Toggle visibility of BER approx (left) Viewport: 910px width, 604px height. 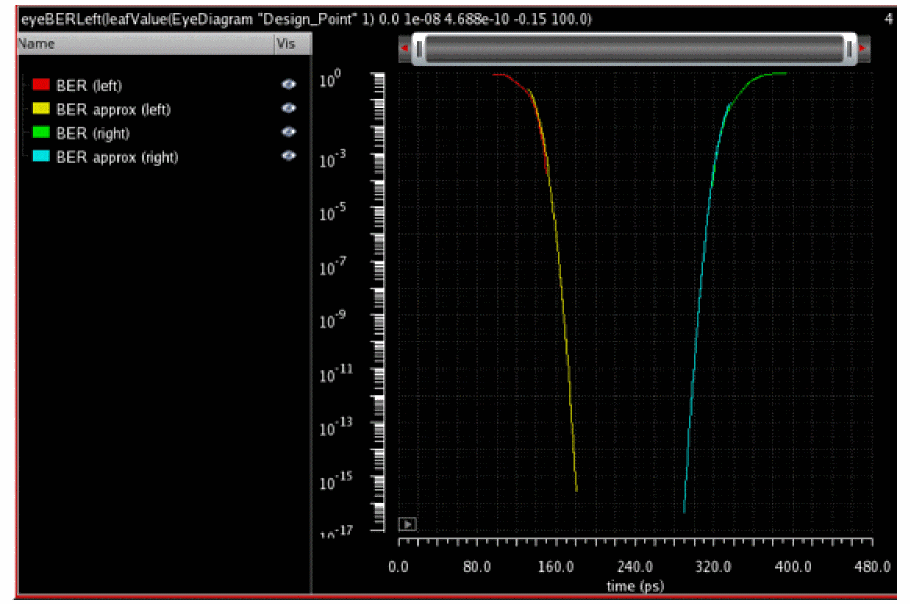[289, 109]
